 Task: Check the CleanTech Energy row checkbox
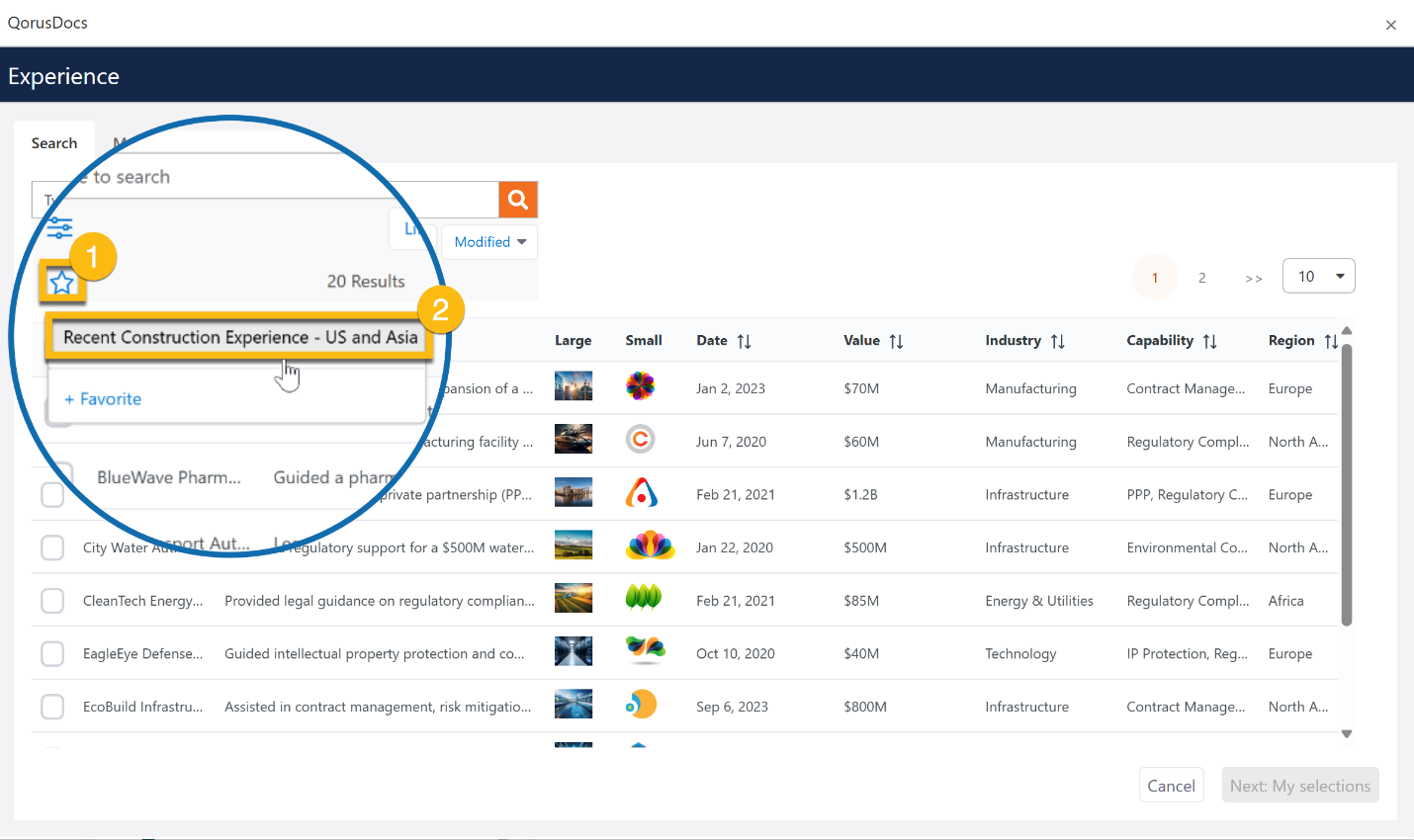pyautogui.click(x=52, y=601)
